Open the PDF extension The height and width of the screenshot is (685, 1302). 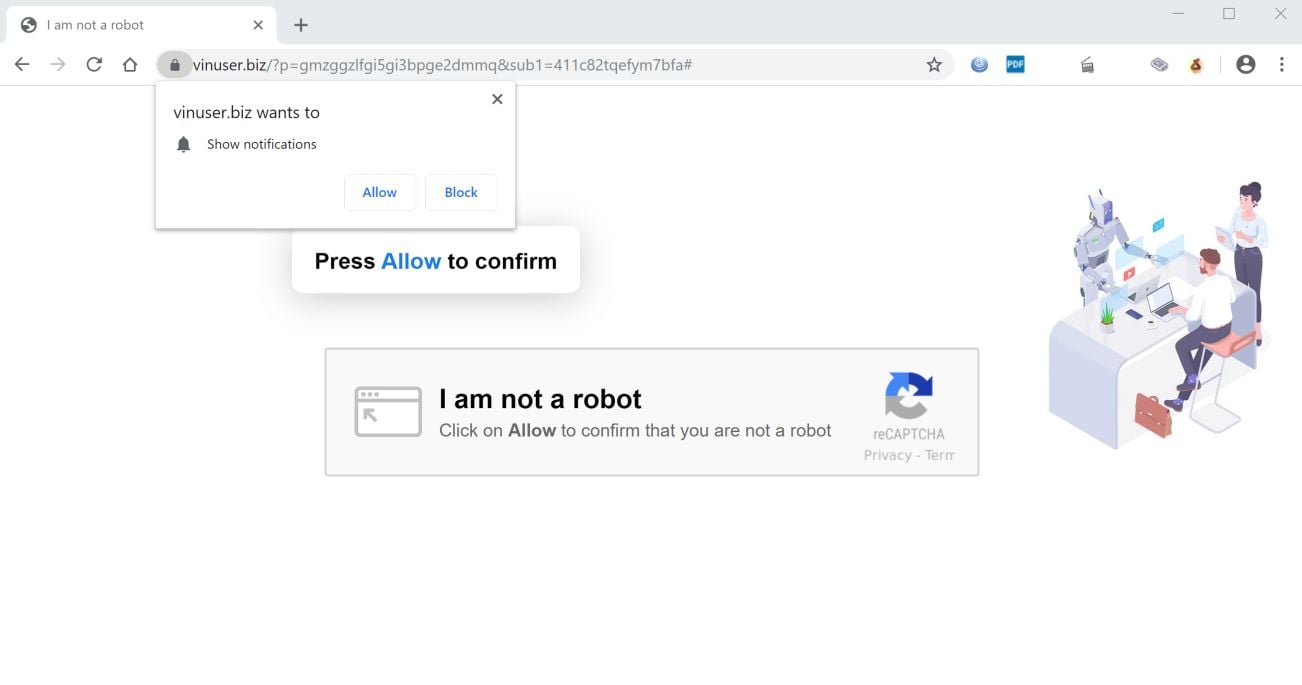[1015, 65]
